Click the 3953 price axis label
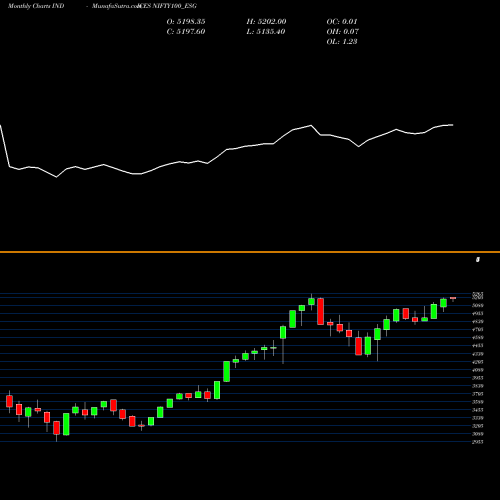Image resolution: width=500 pixels, height=500 pixels. [478, 378]
